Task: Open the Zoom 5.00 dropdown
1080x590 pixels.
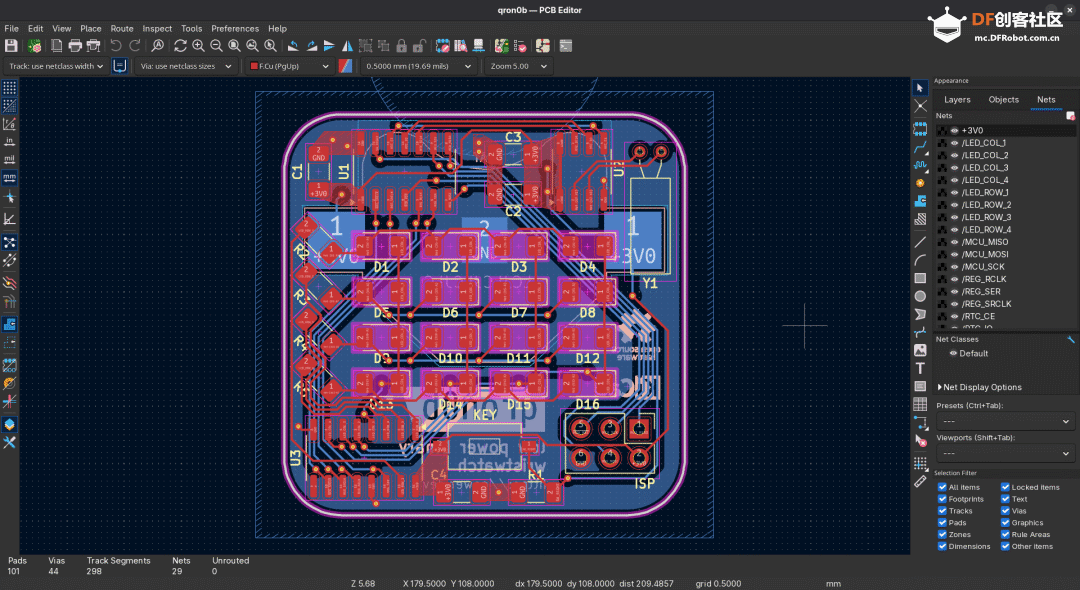Action: 518,66
